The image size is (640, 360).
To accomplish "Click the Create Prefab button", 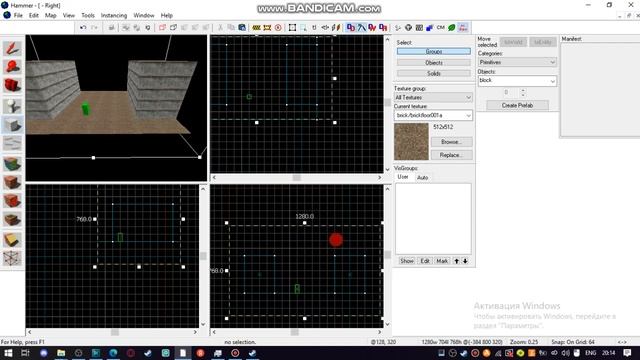I will coord(517,105).
